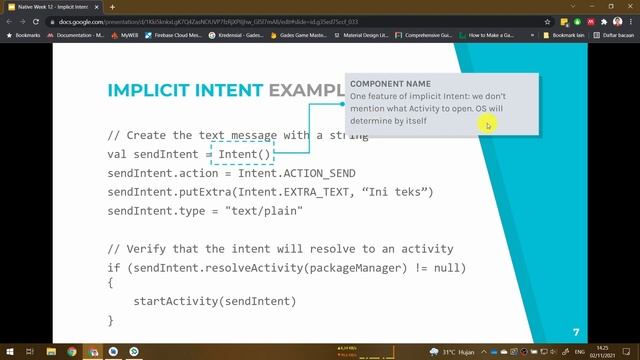Click the address bar URL field
Image resolution: width=640 pixels, height=360 pixels.
click(x=300, y=22)
